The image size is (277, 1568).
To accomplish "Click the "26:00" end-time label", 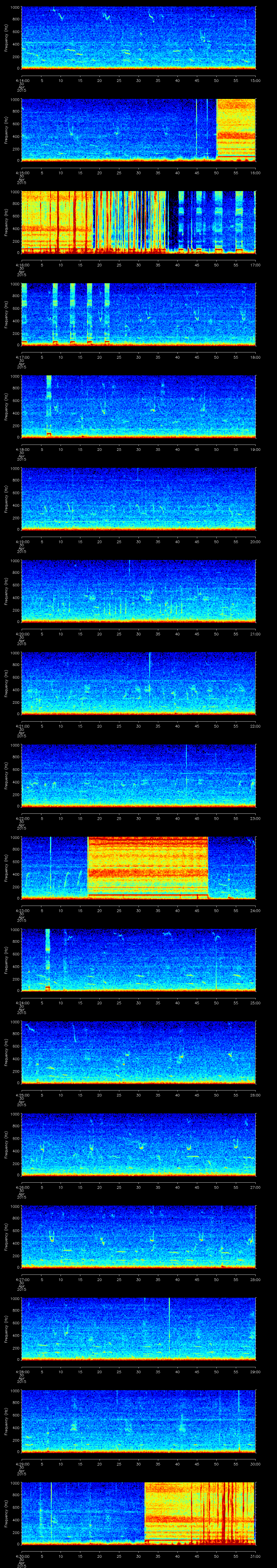I will tap(255, 1095).
